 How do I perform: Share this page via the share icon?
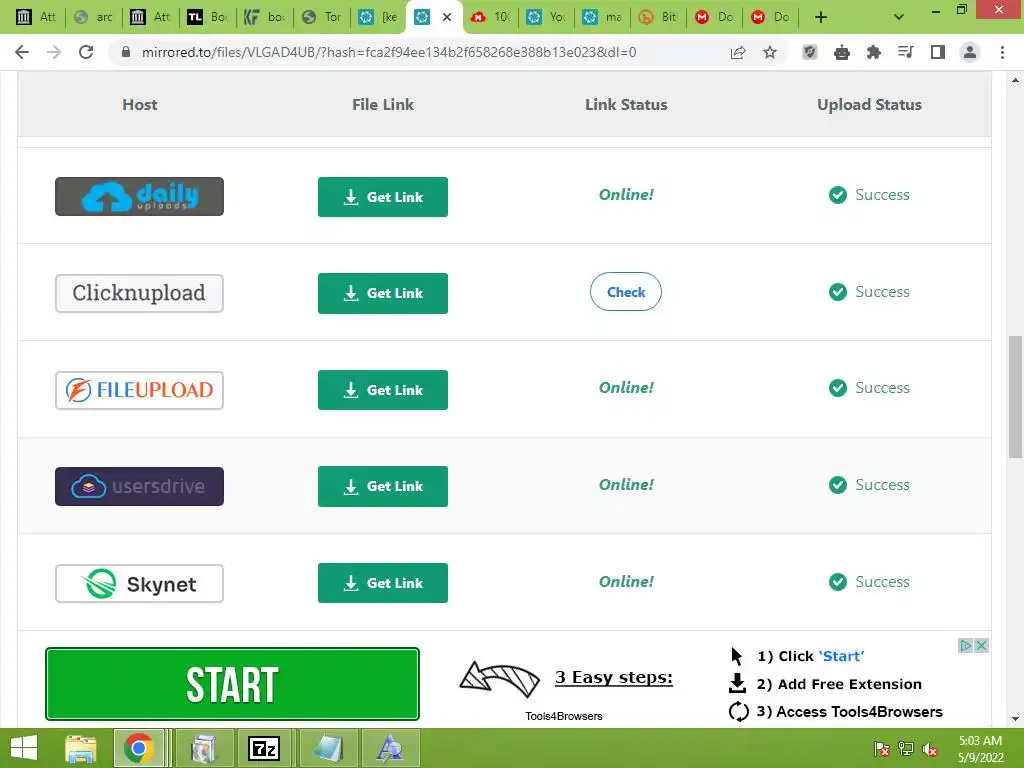point(738,52)
